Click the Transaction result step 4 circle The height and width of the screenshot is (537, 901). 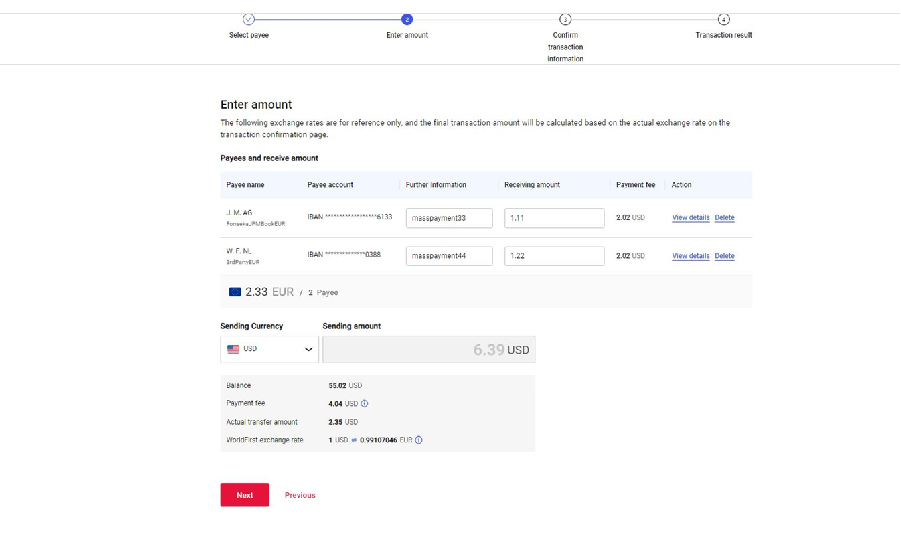point(724,19)
